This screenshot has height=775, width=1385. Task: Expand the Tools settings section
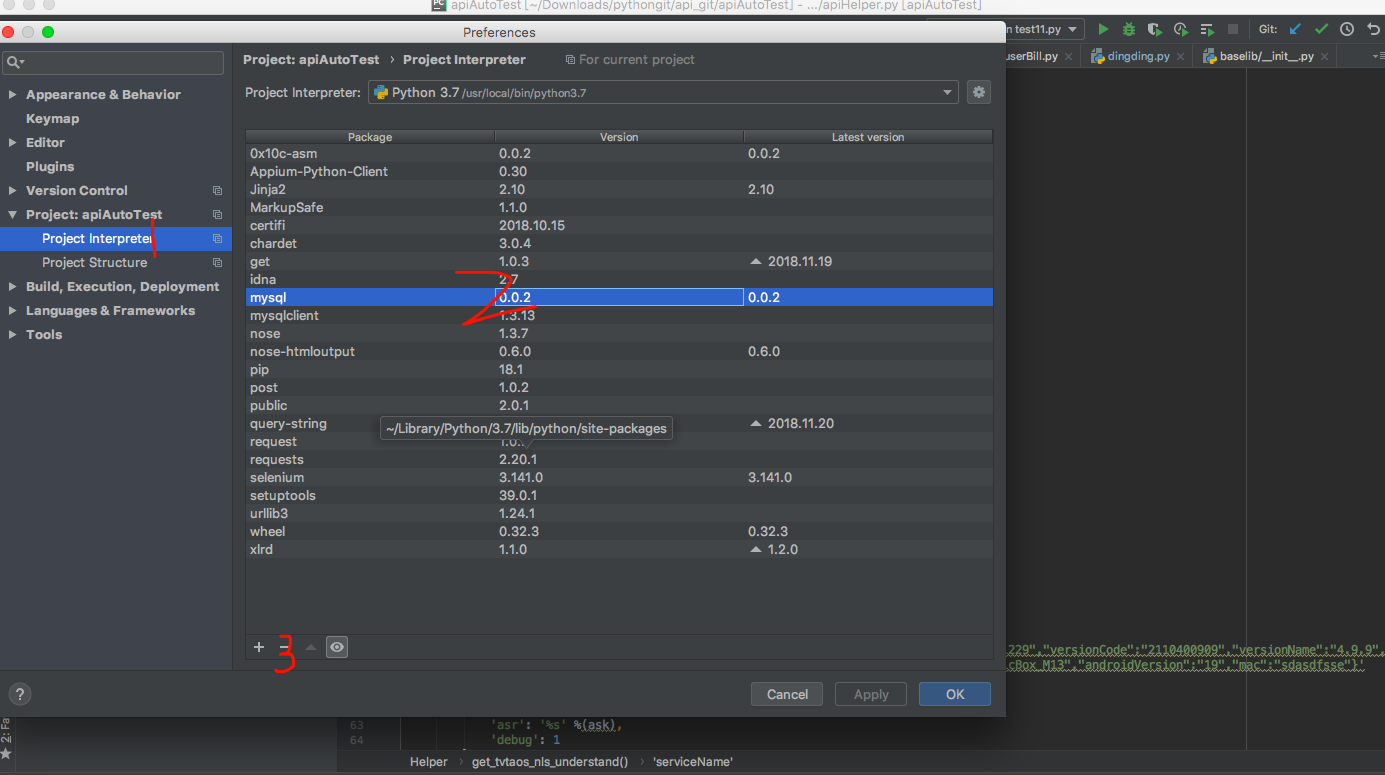12,334
